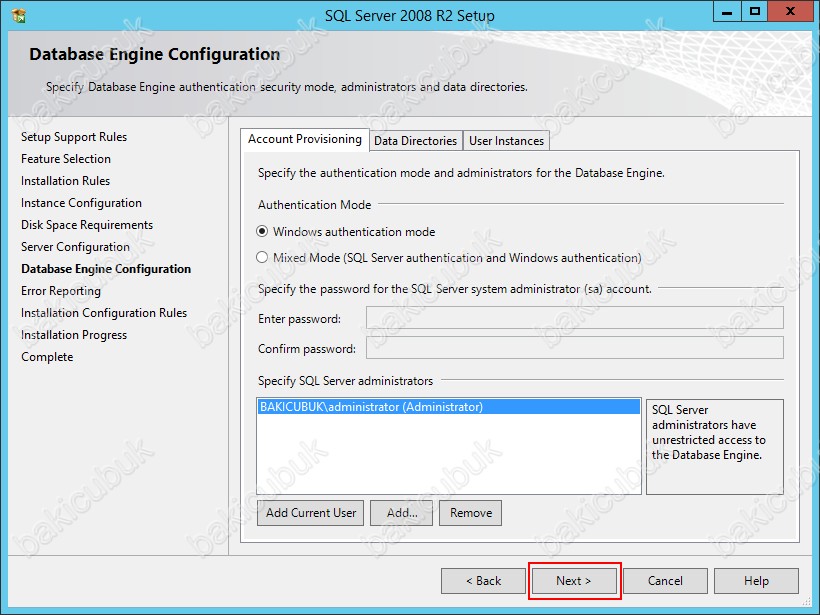Screen dimensions: 820x615
Task: Open the Data Directories tab
Action: (416, 141)
